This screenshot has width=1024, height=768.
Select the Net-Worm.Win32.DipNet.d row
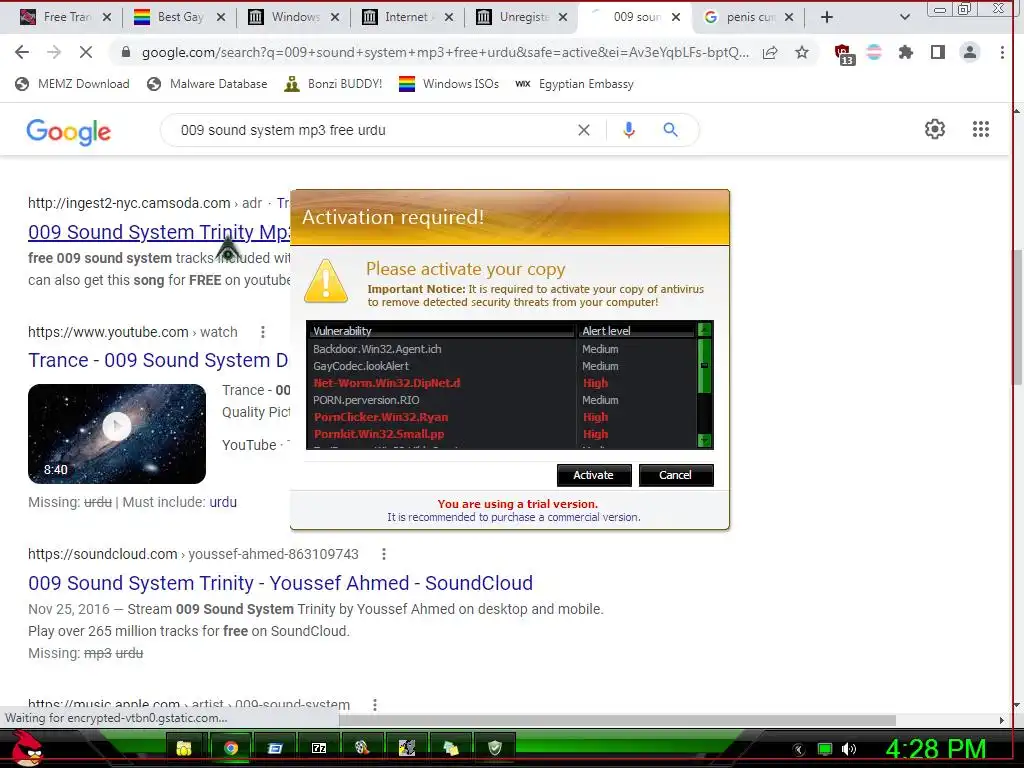[x=501, y=383]
